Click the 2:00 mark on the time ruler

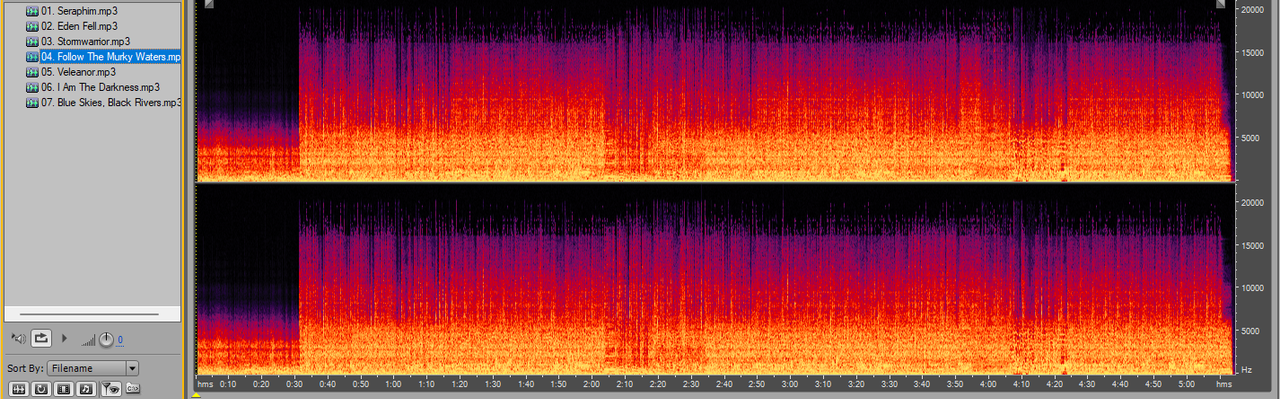[x=592, y=384]
